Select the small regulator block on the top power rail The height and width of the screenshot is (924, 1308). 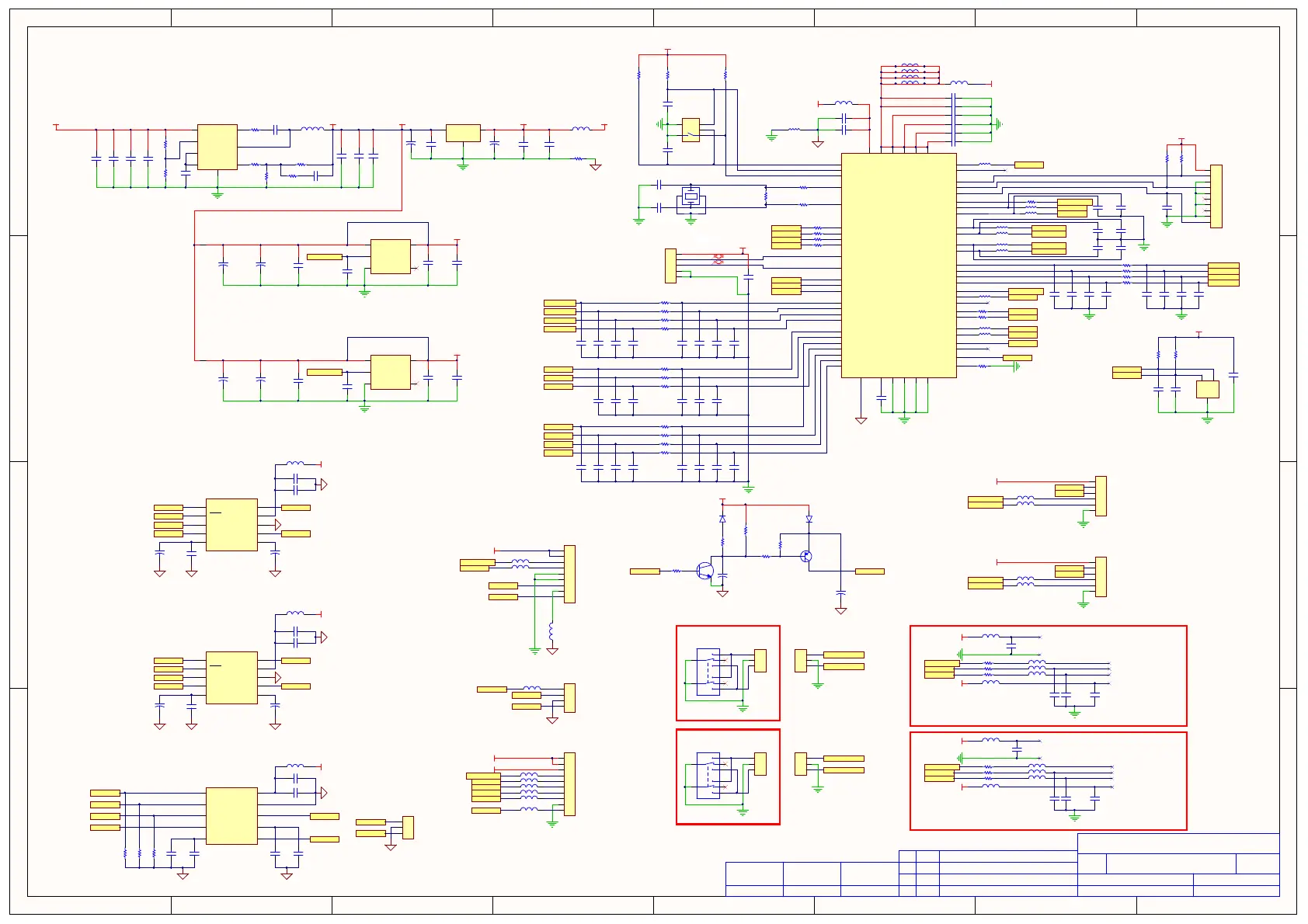pyautogui.click(x=463, y=134)
